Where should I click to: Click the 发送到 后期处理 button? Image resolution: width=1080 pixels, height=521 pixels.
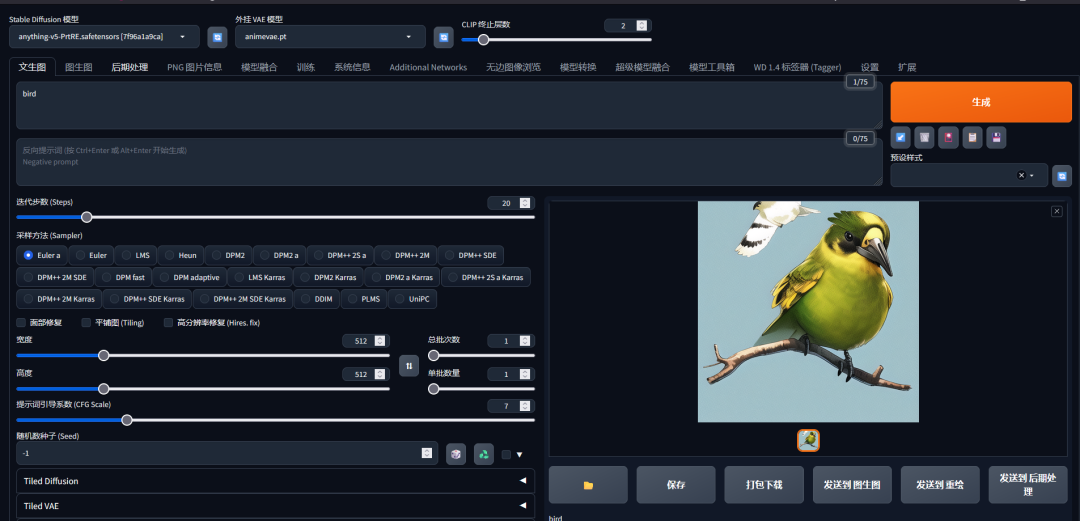pyautogui.click(x=1028, y=485)
